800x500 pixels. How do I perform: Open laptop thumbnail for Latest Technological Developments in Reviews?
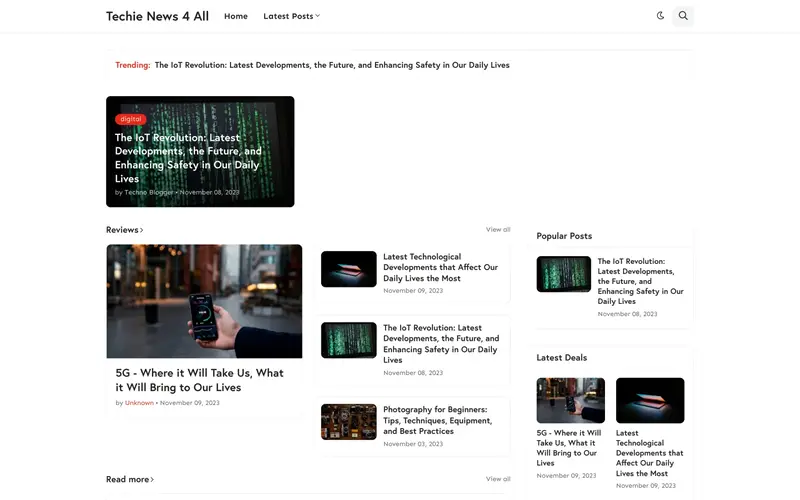coord(348,269)
